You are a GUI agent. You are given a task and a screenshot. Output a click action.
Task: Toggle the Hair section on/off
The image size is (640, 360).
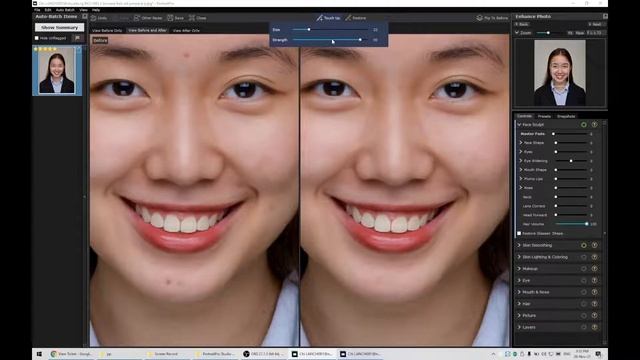coord(584,304)
